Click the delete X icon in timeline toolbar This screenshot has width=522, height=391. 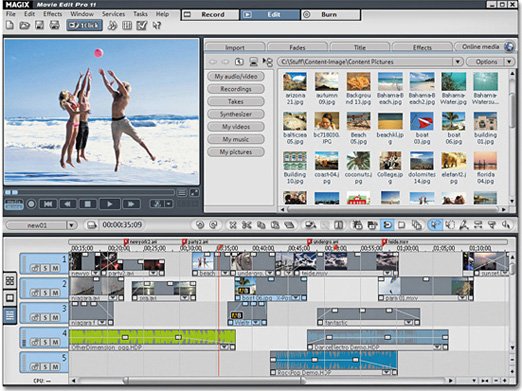coord(233,225)
